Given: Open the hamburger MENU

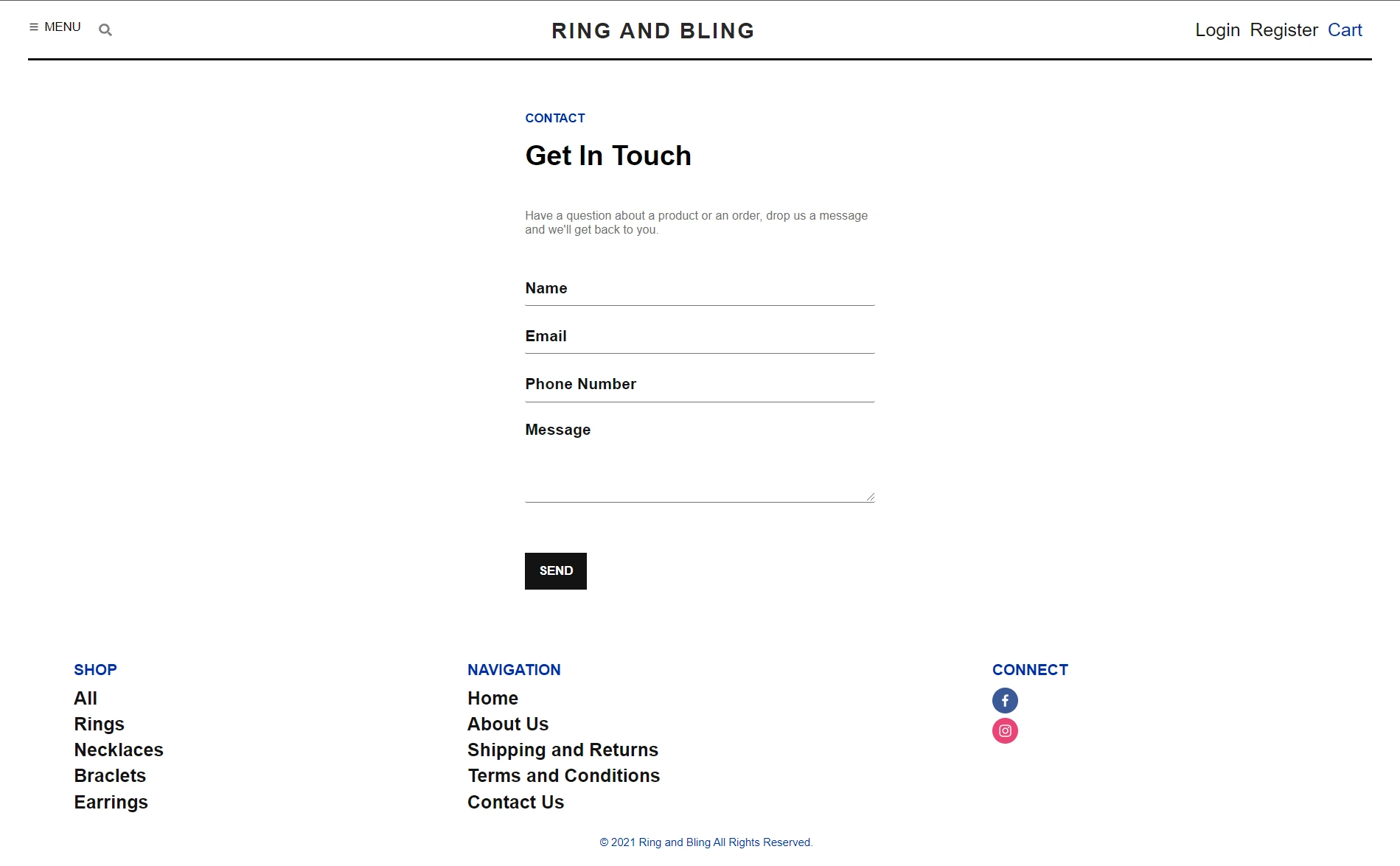Looking at the screenshot, I should 55,27.
